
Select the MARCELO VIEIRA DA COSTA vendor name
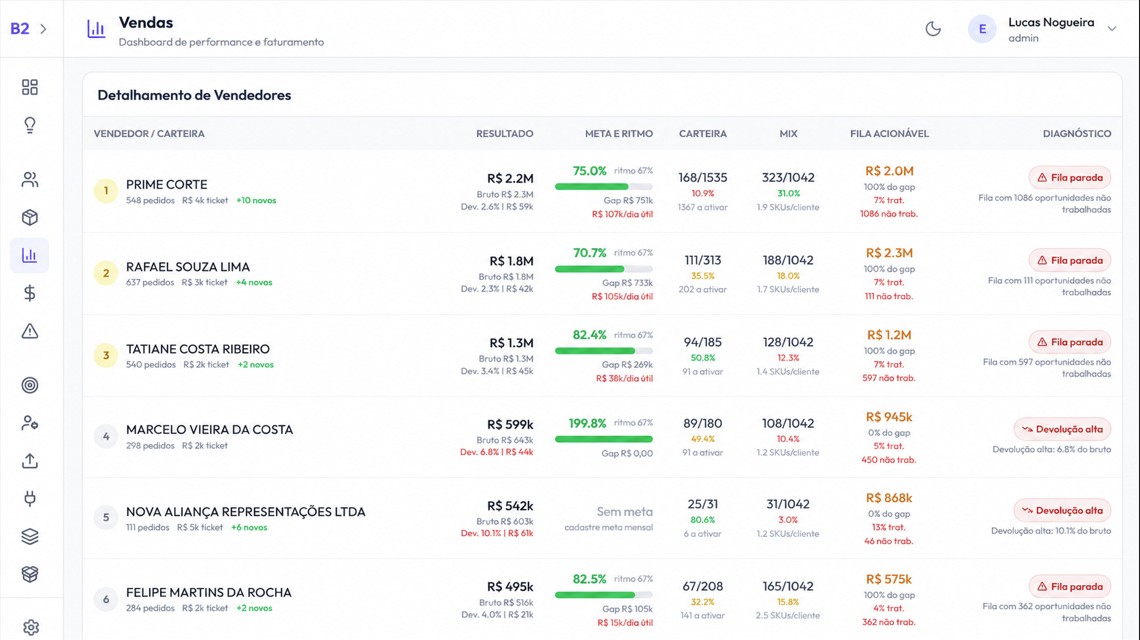click(x=209, y=430)
